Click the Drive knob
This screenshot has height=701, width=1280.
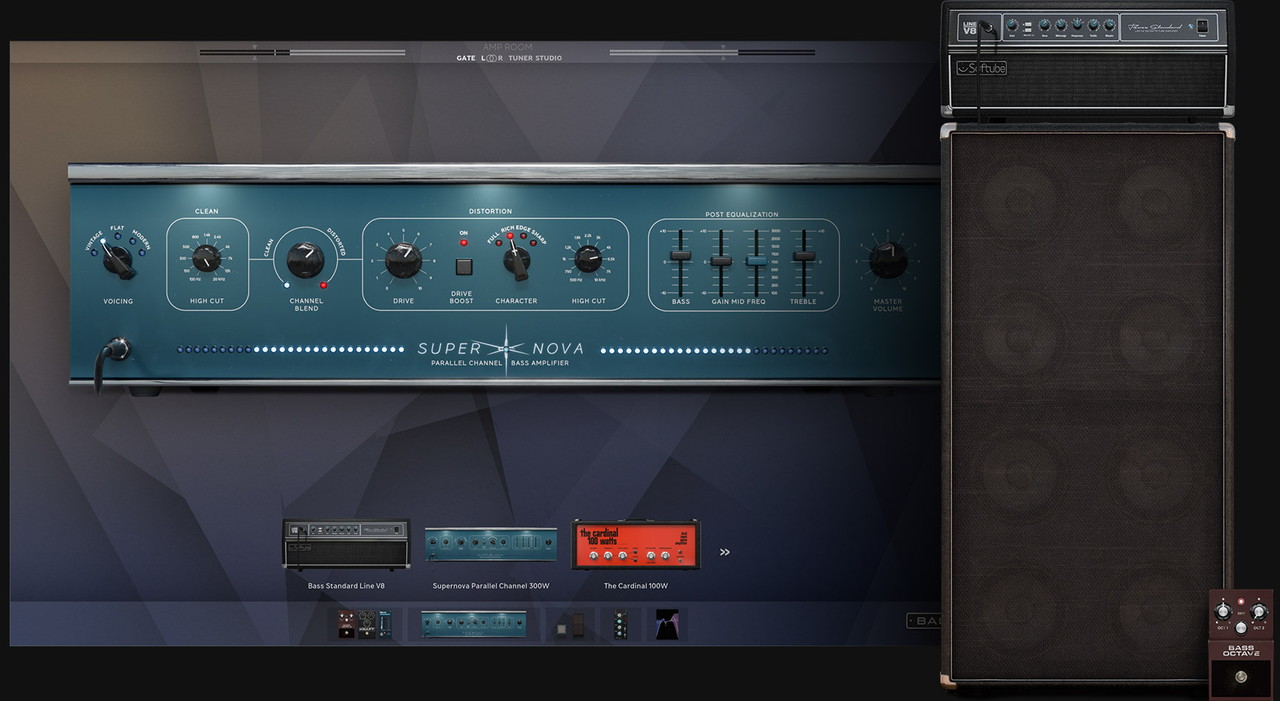[x=402, y=260]
